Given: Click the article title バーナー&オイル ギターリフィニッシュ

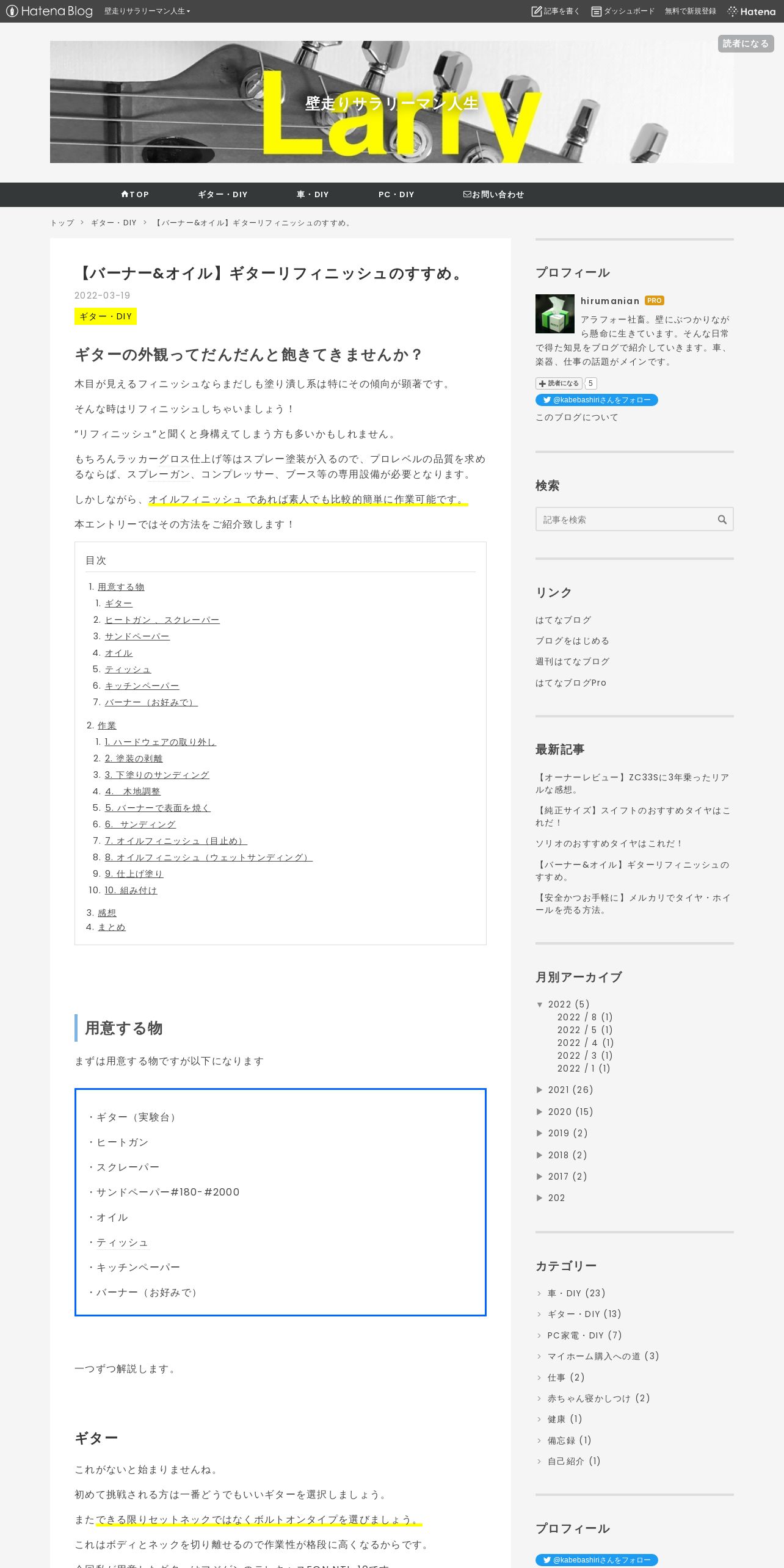Looking at the screenshot, I should pyautogui.click(x=271, y=274).
